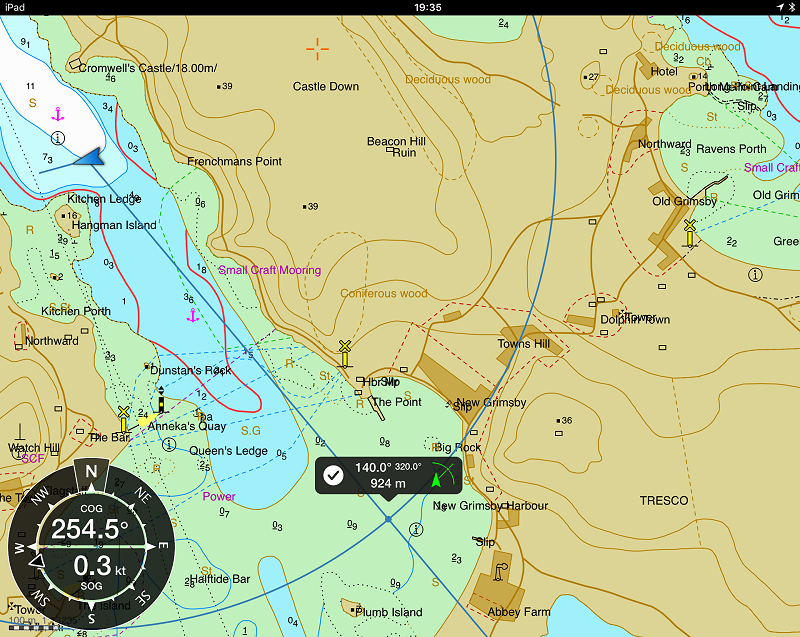Viewport: 800px width, 637px height.
Task: Tap the info circle near Queen's Ledge
Action: [x=169, y=445]
